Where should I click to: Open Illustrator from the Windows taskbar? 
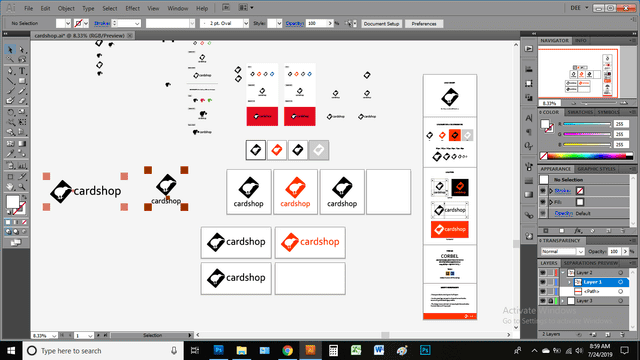click(310, 350)
